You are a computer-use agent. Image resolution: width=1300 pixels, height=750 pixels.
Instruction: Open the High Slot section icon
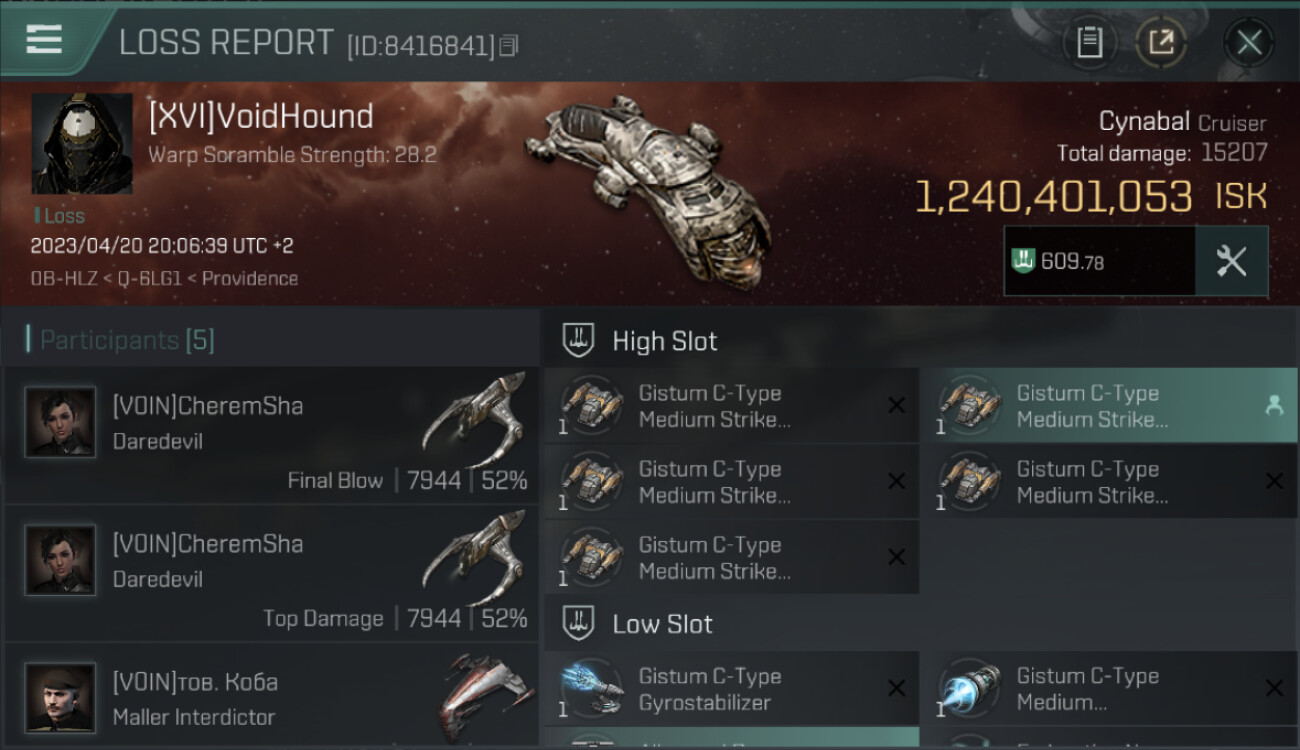576,341
